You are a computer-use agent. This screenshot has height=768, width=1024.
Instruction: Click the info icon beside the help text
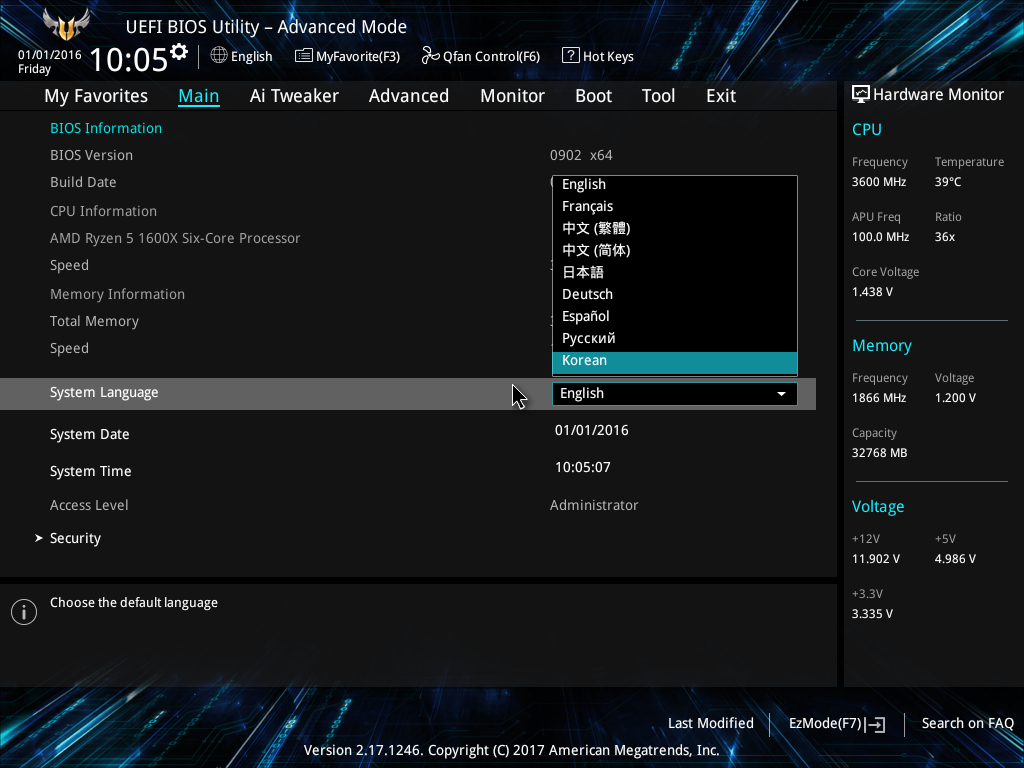pyautogui.click(x=24, y=612)
